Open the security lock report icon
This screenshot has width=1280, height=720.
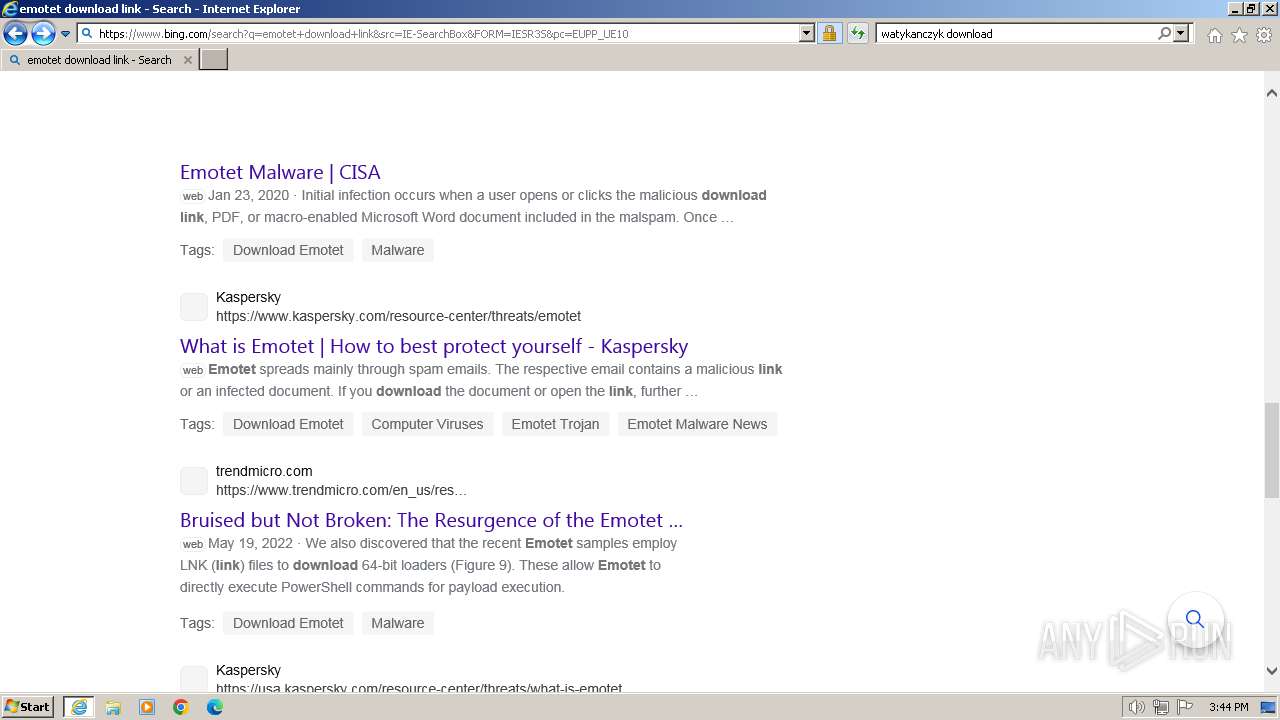[829, 34]
